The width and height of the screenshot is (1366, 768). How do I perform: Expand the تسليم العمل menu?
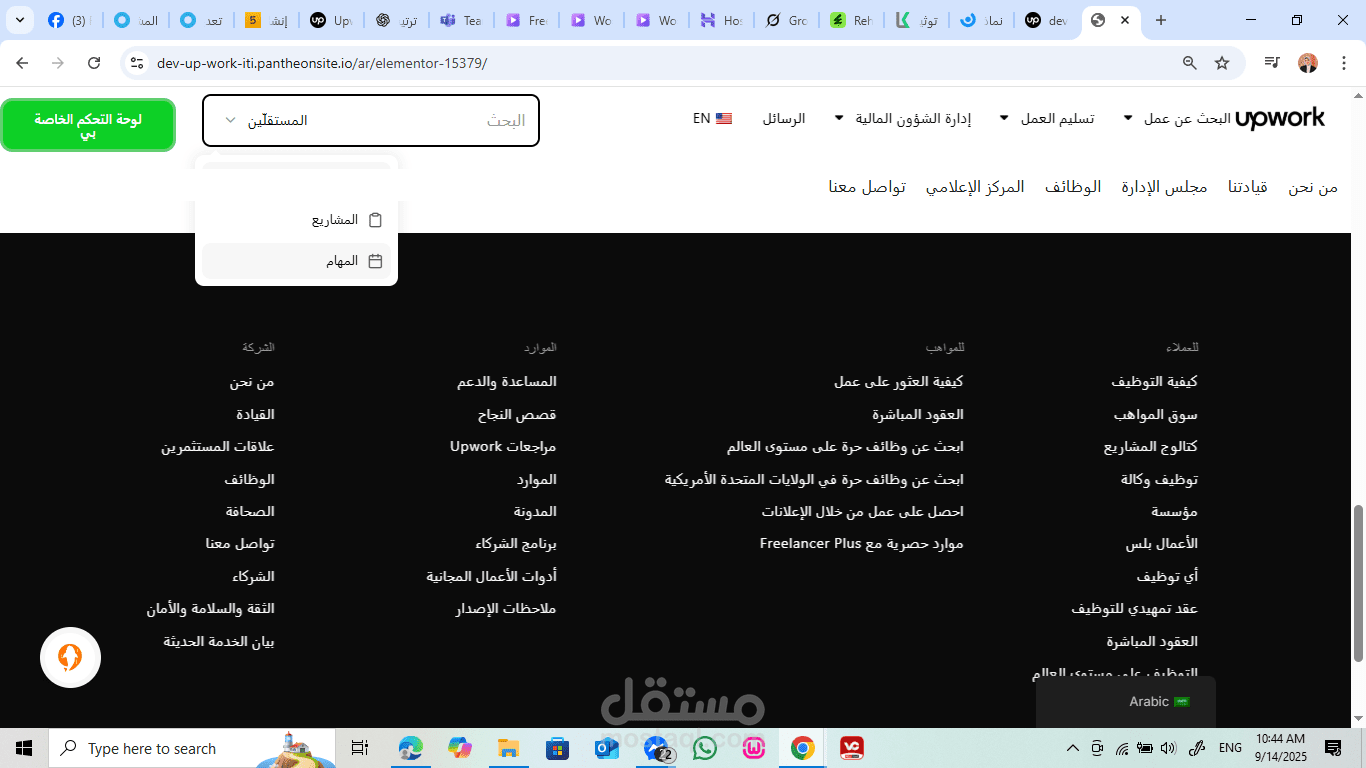pyautogui.click(x=1047, y=119)
